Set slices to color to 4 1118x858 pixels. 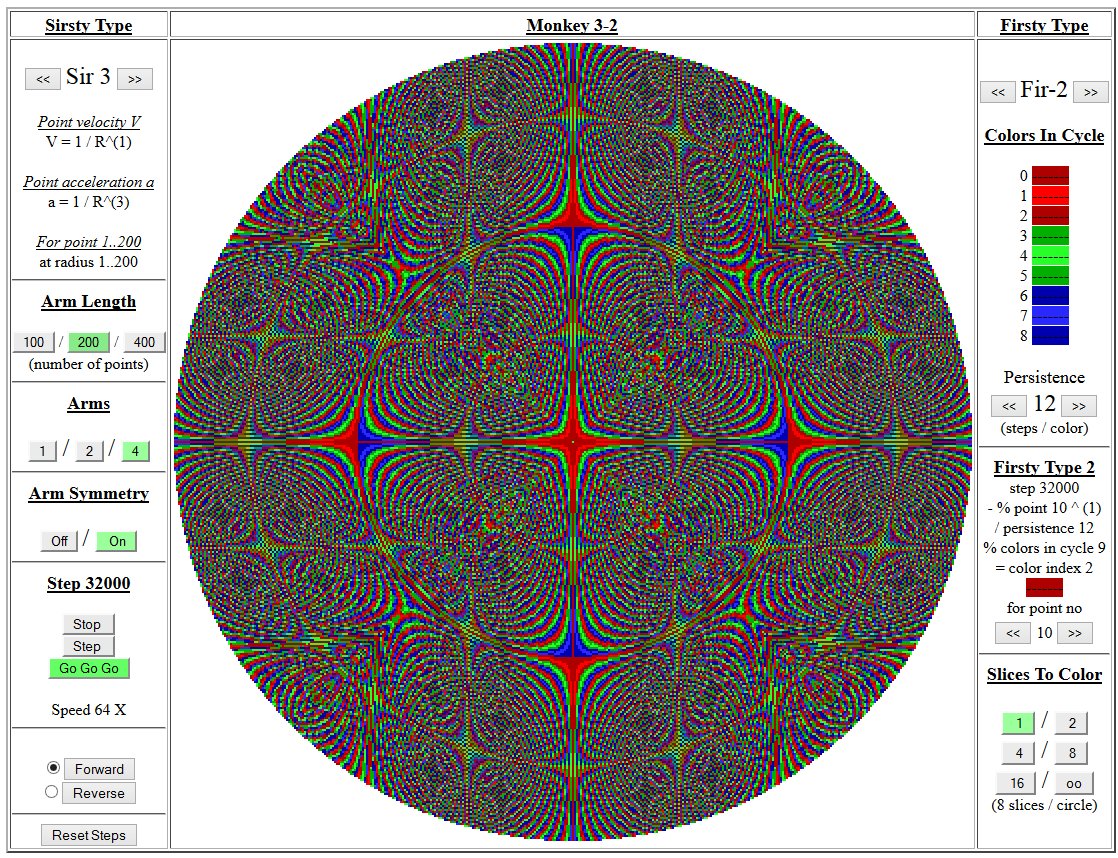[x=1018, y=753]
